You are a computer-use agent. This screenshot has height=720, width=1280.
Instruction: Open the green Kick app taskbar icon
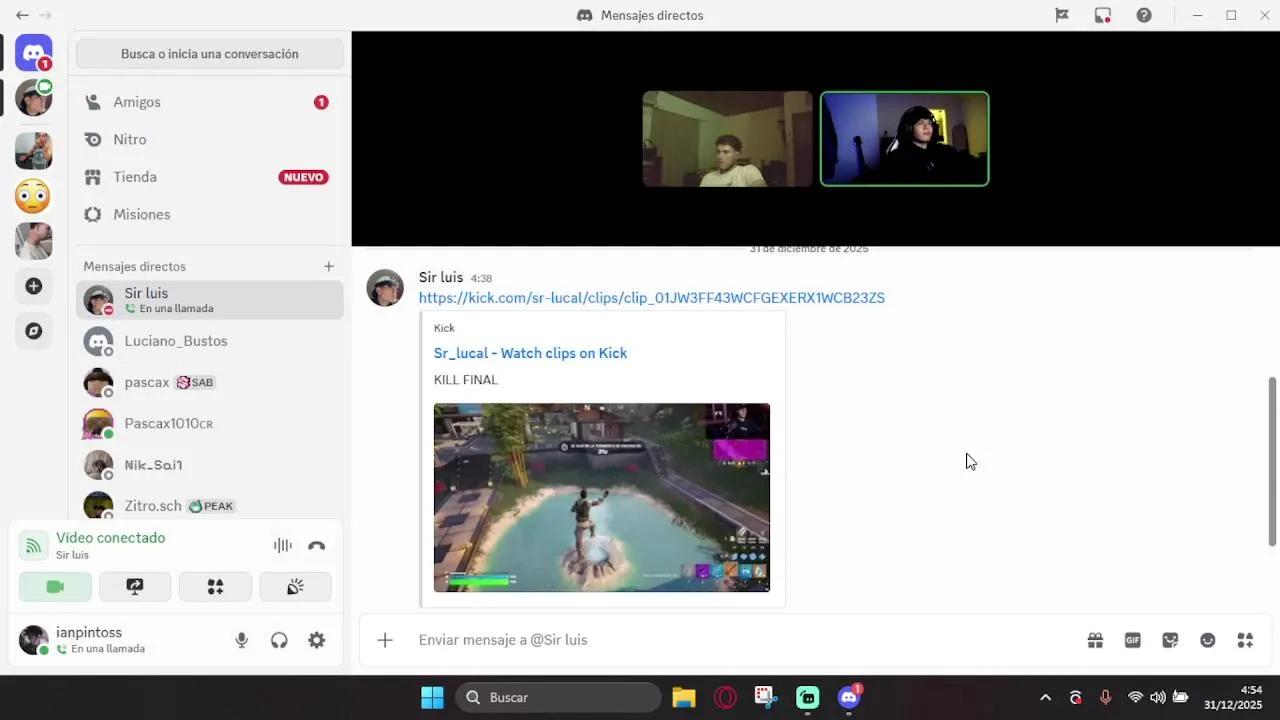[808, 697]
